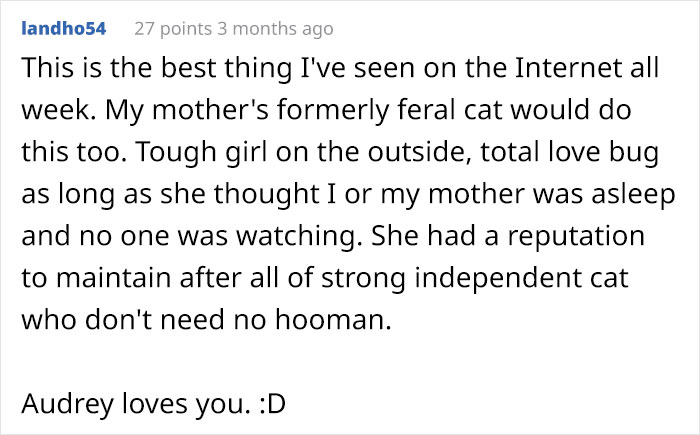Screen dimensions: 700x435
Task: Click the word "week" starting the second line
Action: pos(54,110)
